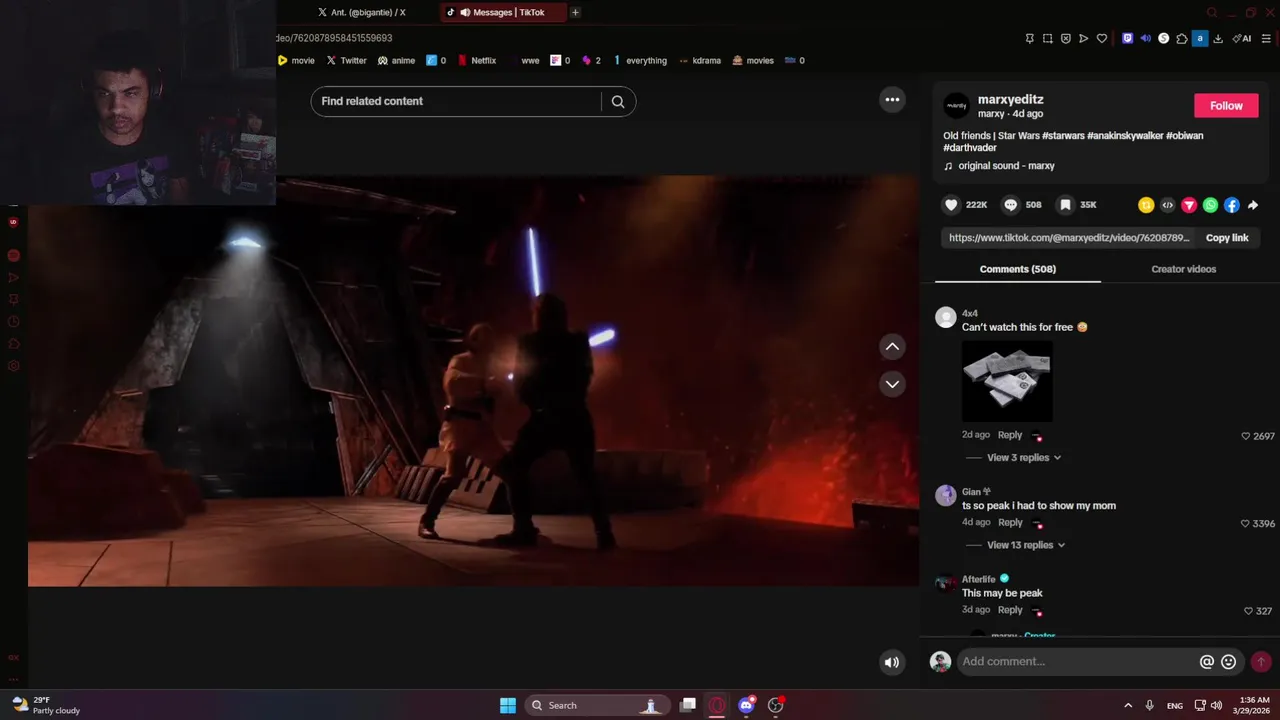Send to friends using the pink paper plane icon
The height and width of the screenshot is (720, 1280).
pos(1189,205)
